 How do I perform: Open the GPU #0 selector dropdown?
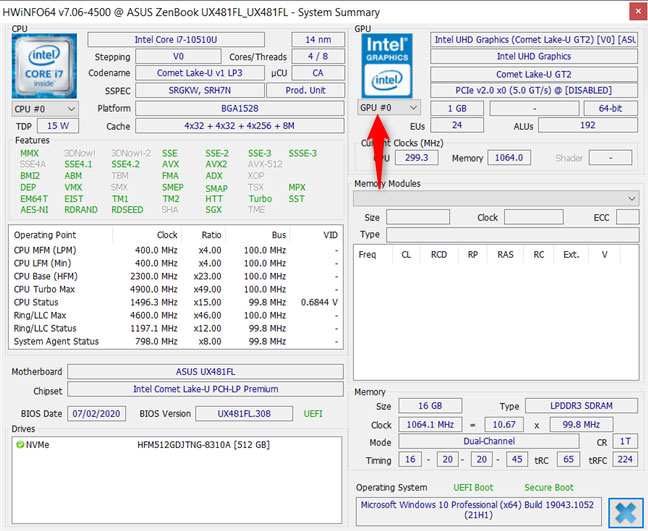388,107
